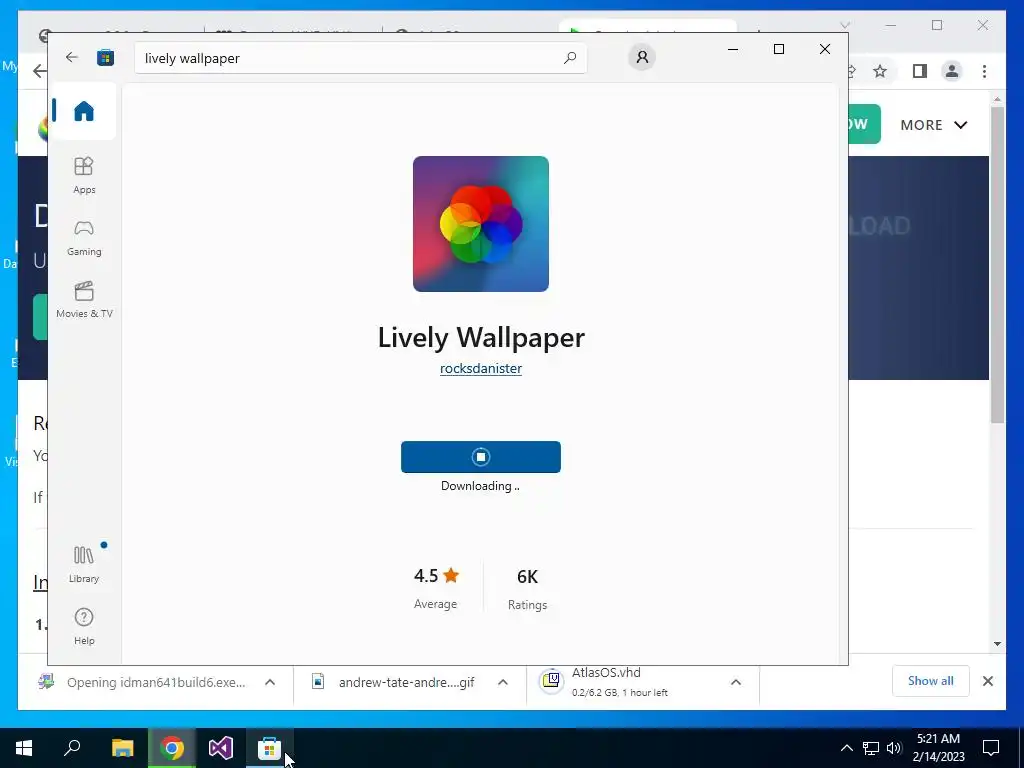Image resolution: width=1024 pixels, height=768 pixels.
Task: Open the Gaming section in sidebar
Action: [x=84, y=238]
